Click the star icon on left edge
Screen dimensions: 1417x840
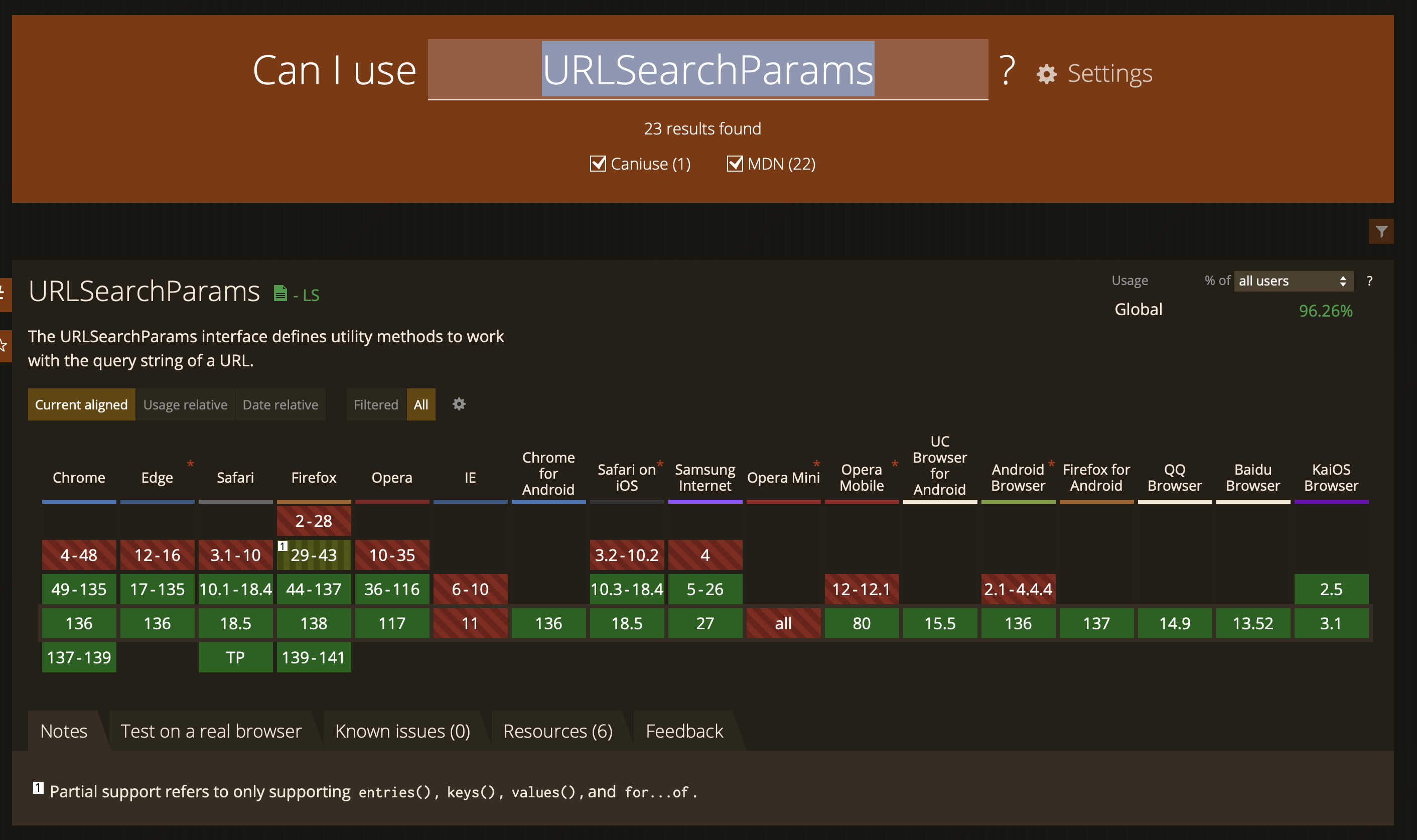(x=4, y=344)
